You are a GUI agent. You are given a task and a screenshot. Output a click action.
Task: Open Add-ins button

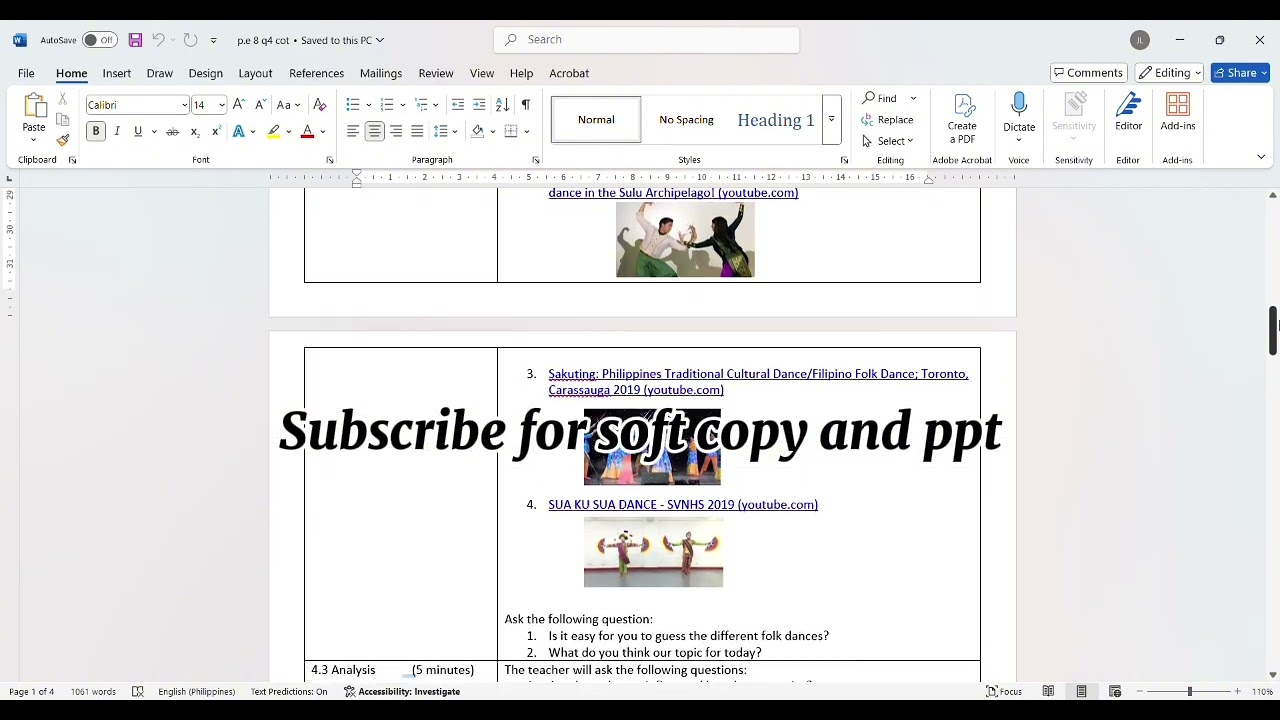[1178, 112]
